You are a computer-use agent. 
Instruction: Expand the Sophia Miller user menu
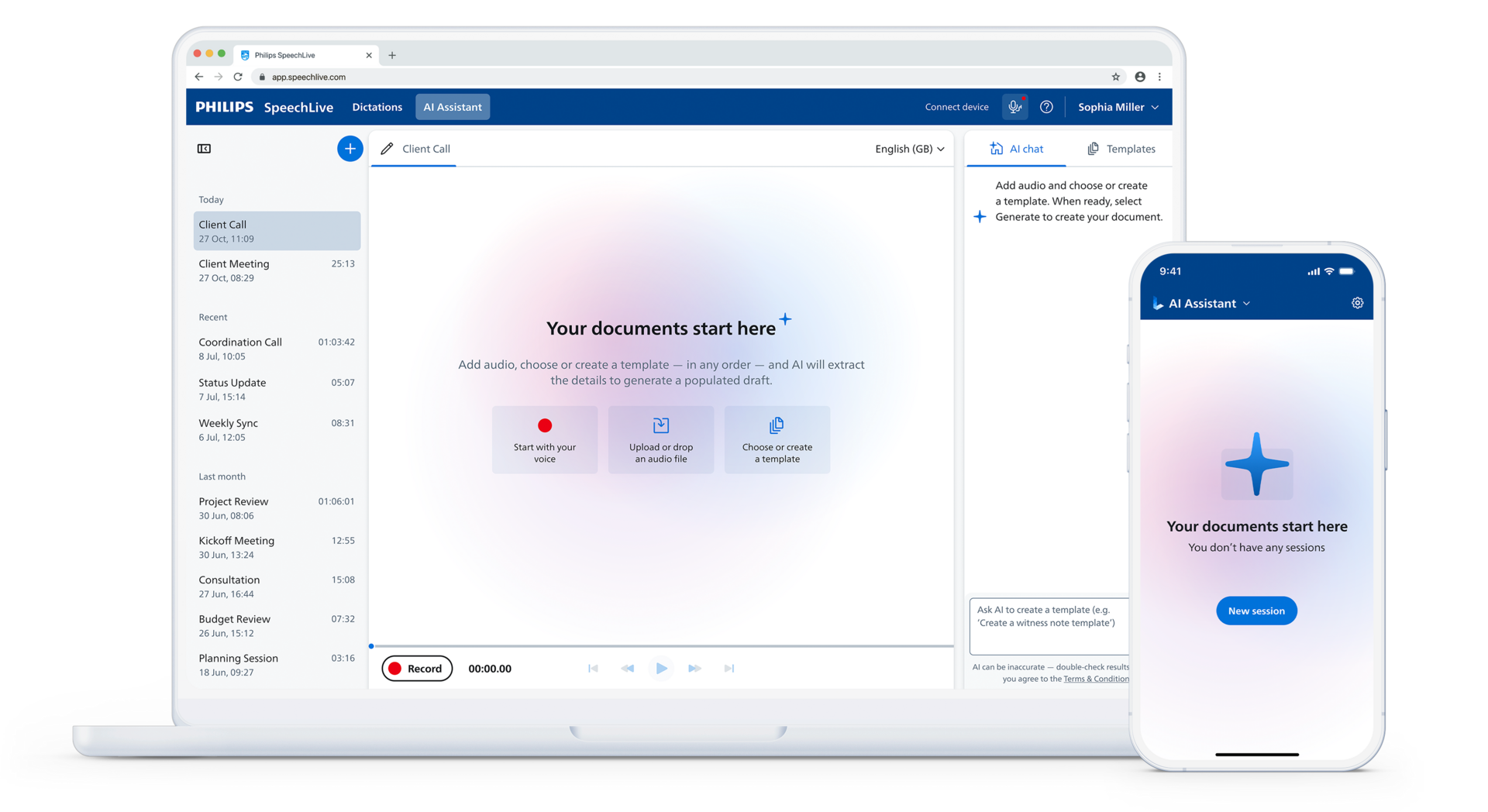pyautogui.click(x=1118, y=107)
